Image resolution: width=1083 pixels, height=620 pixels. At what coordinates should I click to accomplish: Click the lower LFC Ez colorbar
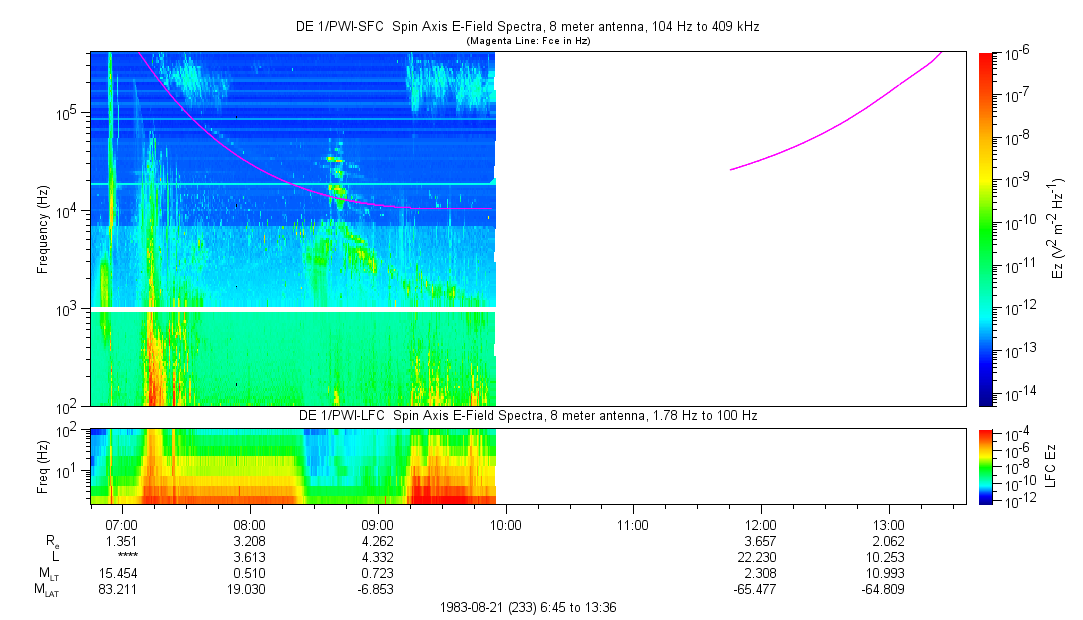click(x=987, y=466)
